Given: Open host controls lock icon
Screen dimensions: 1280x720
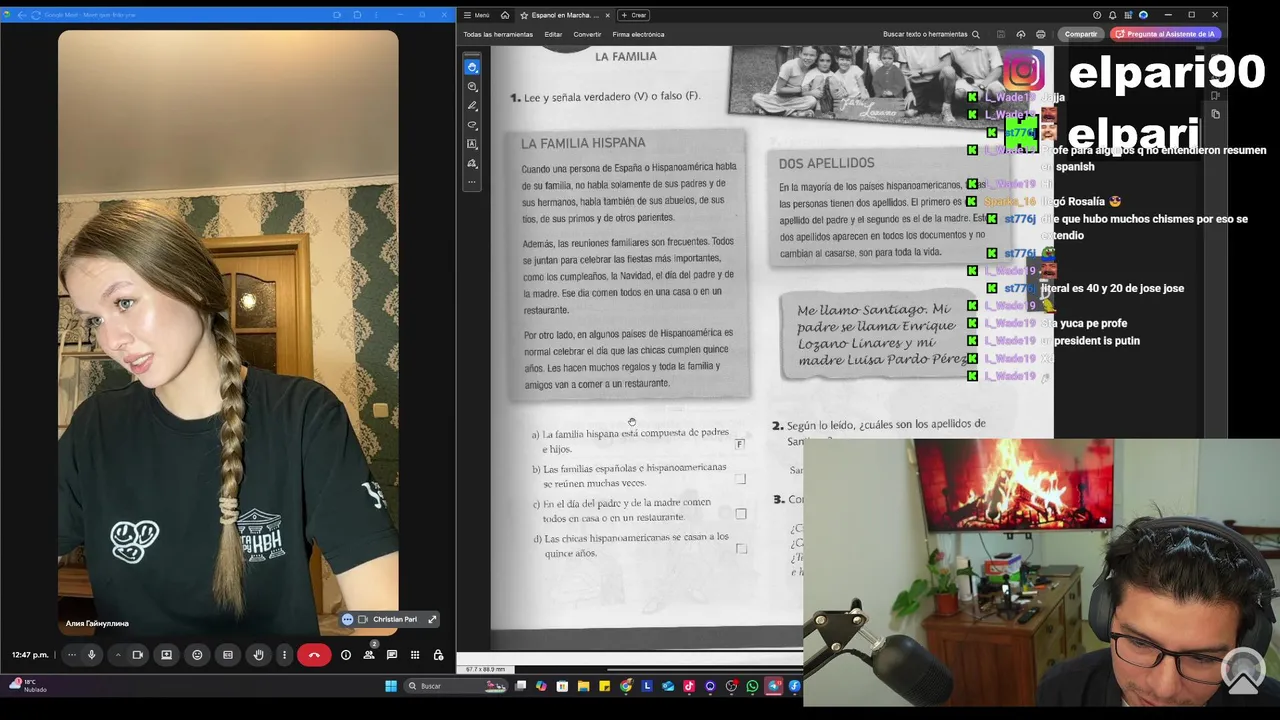Looking at the screenshot, I should click(x=438, y=655).
